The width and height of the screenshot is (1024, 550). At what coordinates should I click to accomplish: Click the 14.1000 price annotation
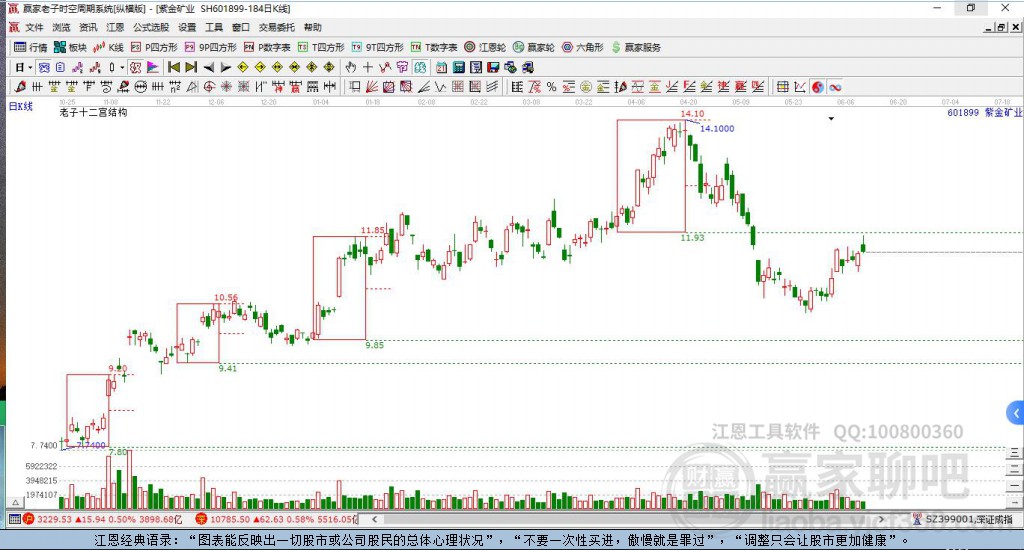(717, 129)
